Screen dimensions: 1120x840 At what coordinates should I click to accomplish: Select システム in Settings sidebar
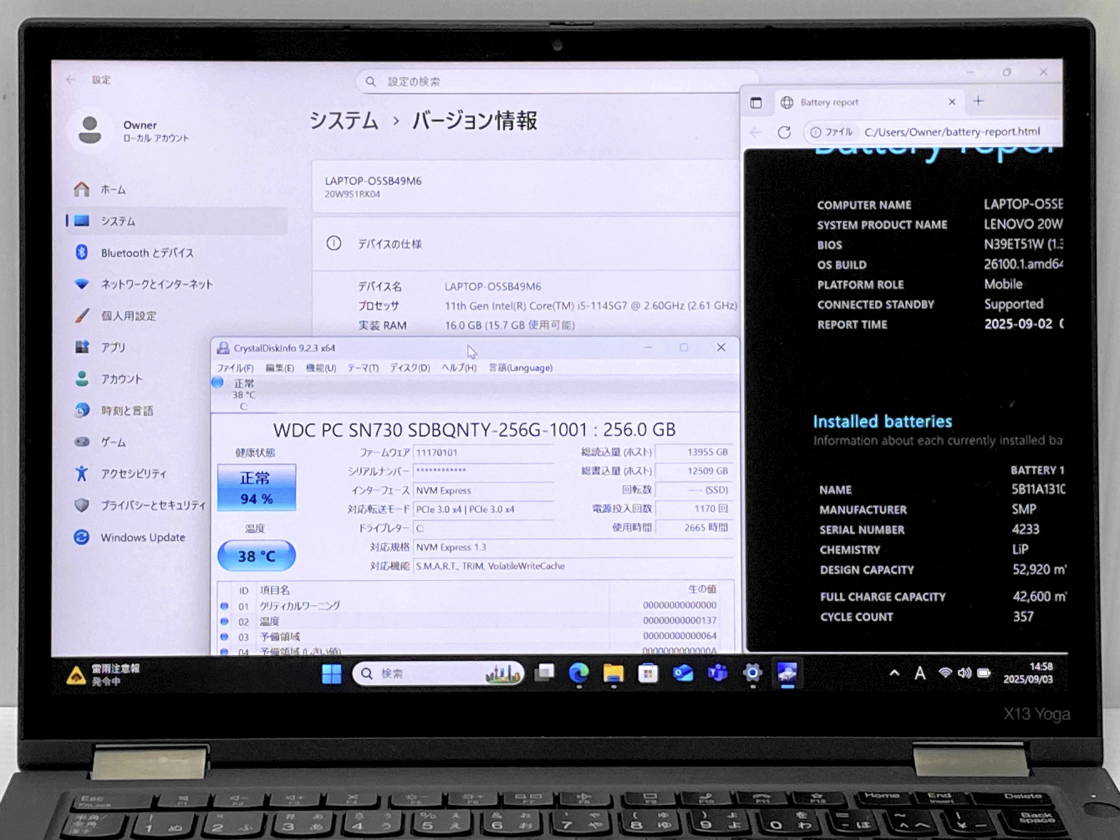point(175,221)
